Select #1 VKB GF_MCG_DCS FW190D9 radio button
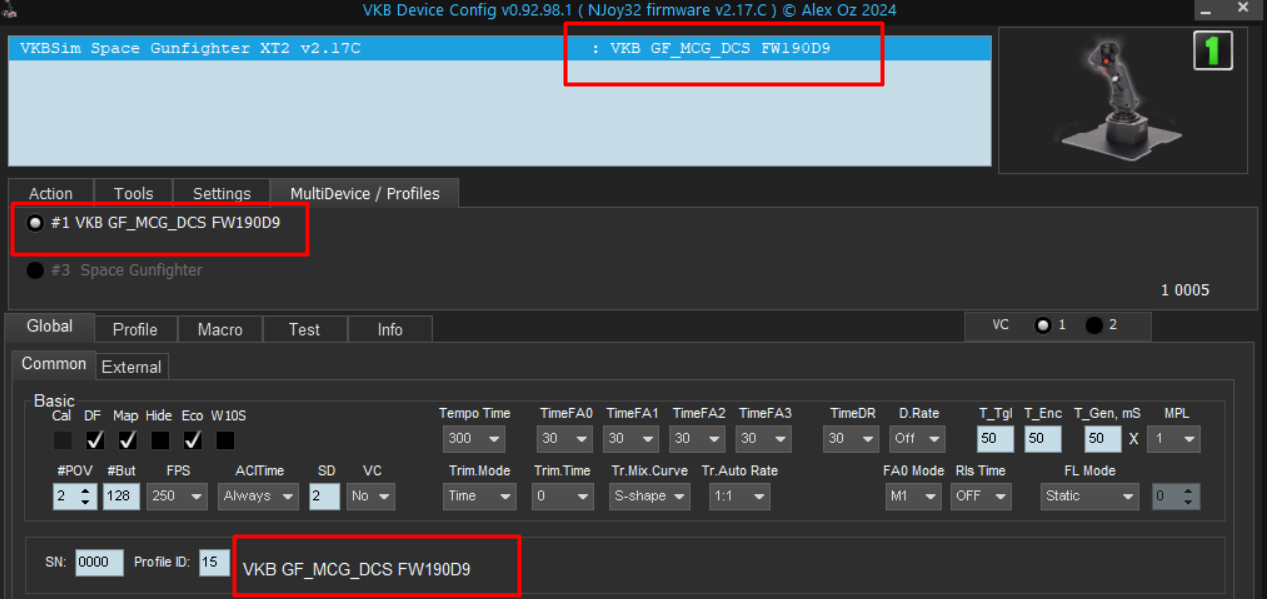This screenshot has height=599, width=1267. pyautogui.click(x=35, y=223)
